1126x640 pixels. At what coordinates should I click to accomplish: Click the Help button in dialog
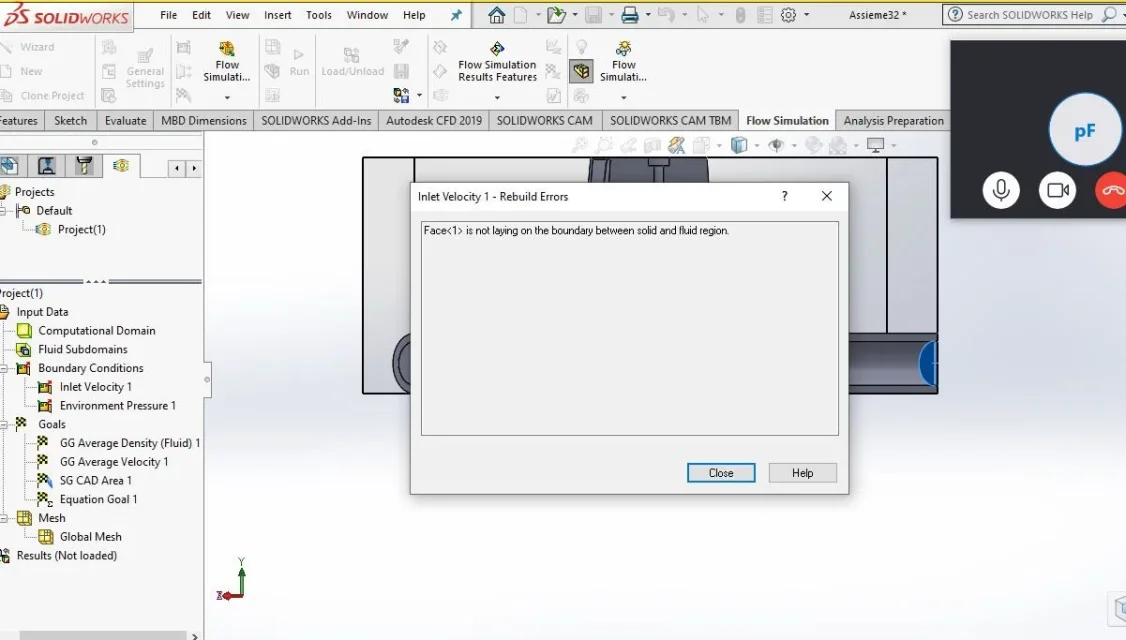(x=802, y=473)
